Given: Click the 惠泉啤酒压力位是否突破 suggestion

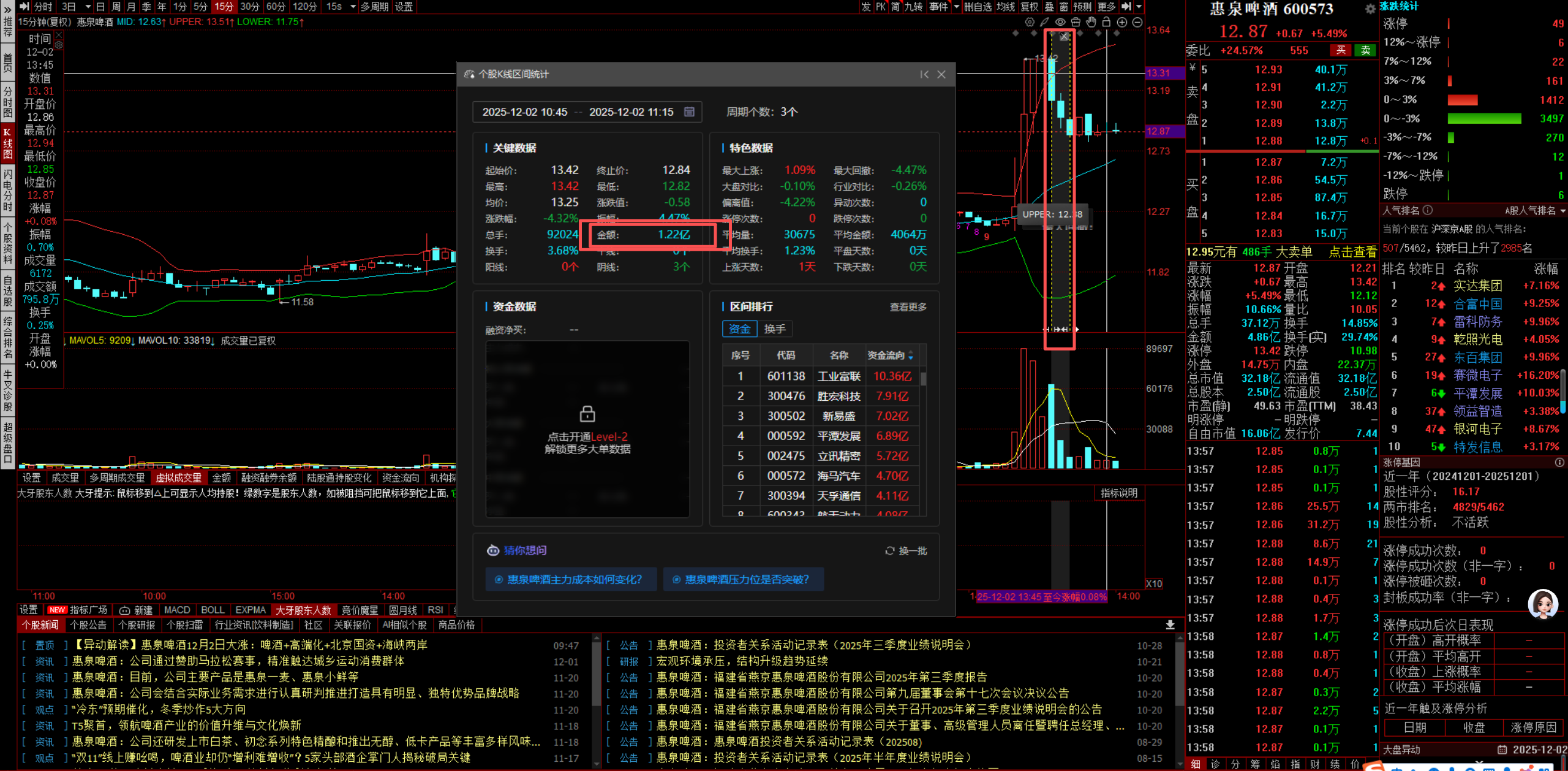Looking at the screenshot, I should tap(744, 580).
